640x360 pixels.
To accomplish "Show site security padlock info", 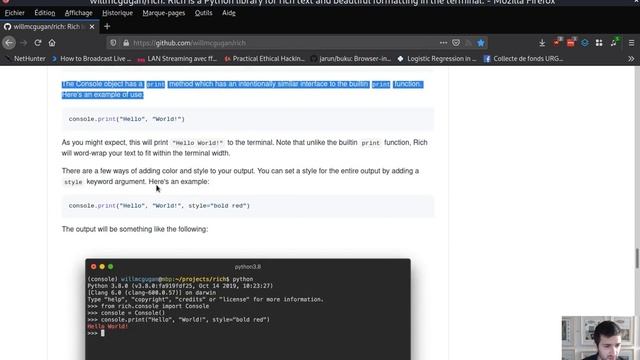I will pos(126,43).
